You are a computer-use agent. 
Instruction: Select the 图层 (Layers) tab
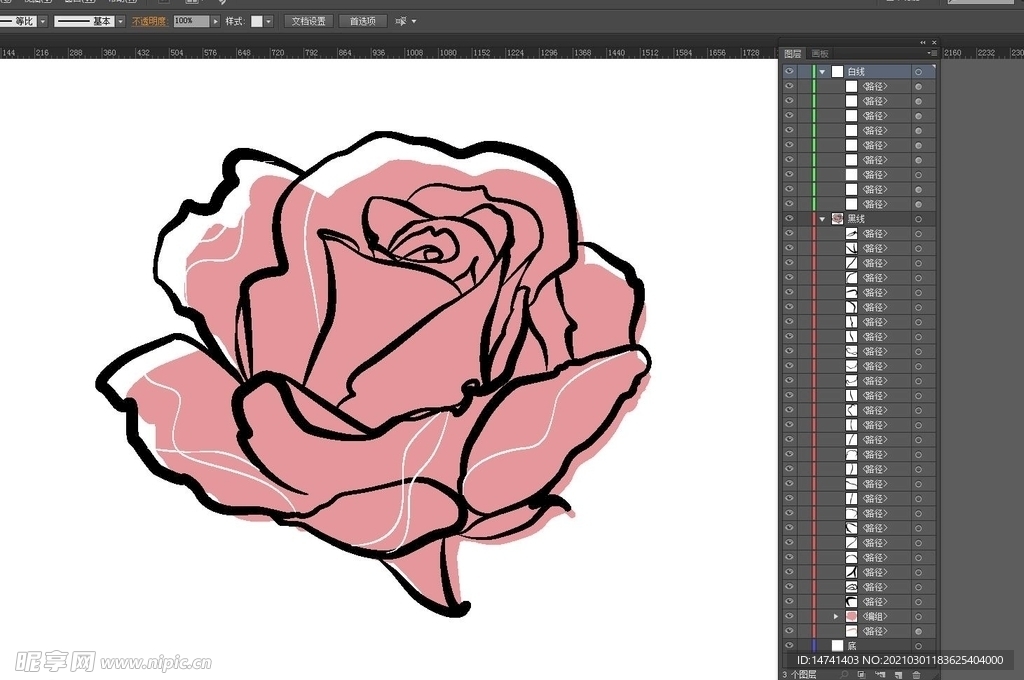792,53
